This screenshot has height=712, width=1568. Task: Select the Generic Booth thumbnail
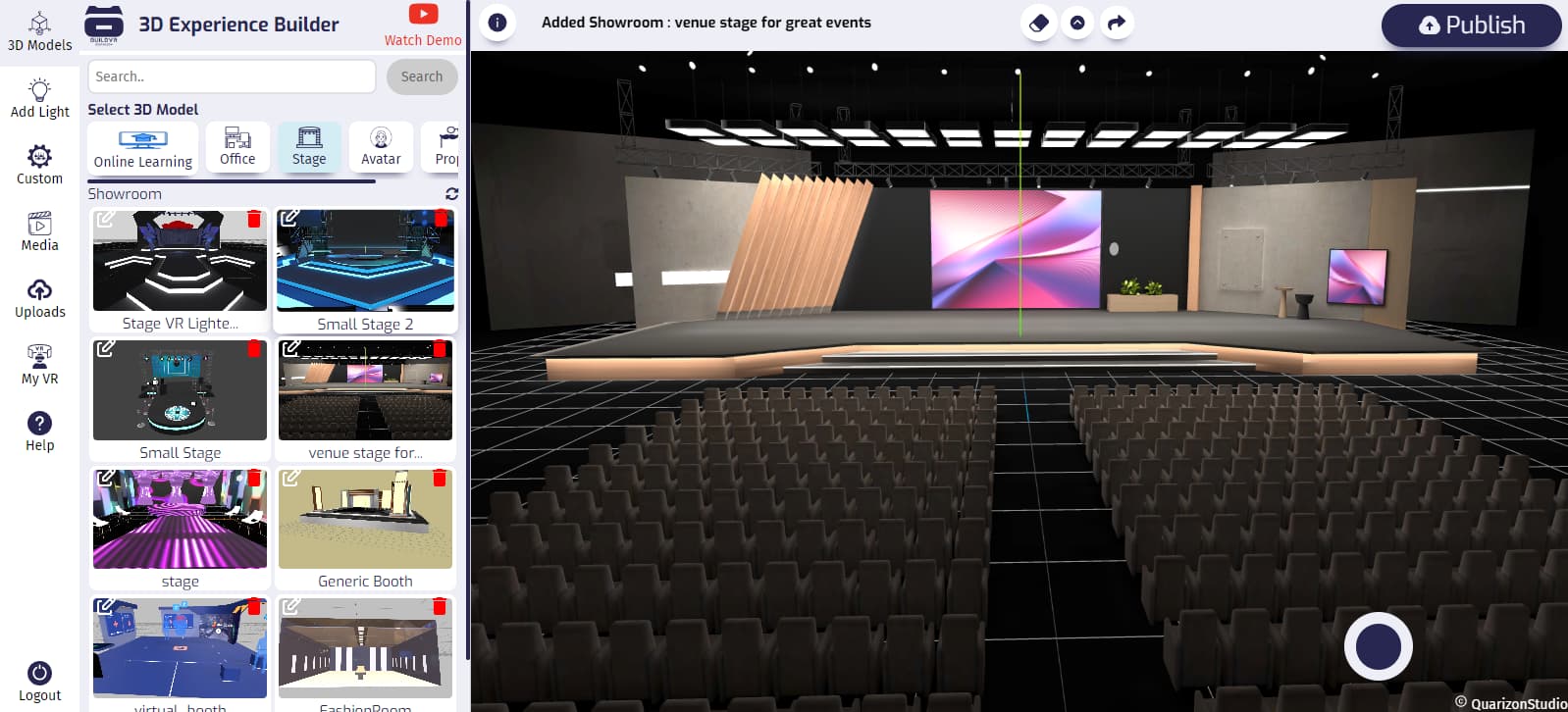tap(365, 520)
